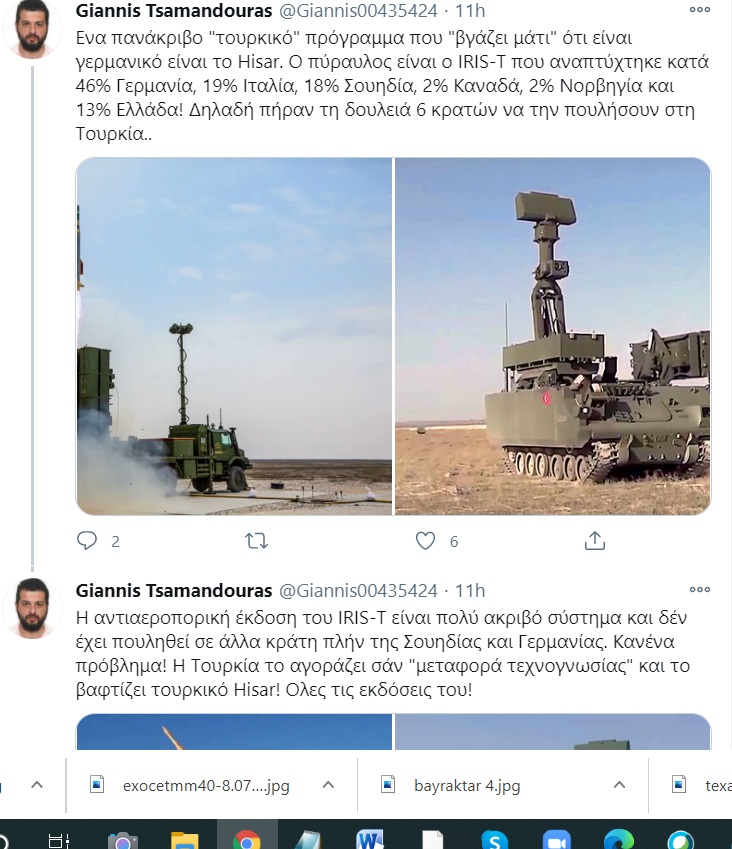This screenshot has width=732, height=849.
Task: Click the reply icon on the first tweet
Action: click(x=88, y=541)
